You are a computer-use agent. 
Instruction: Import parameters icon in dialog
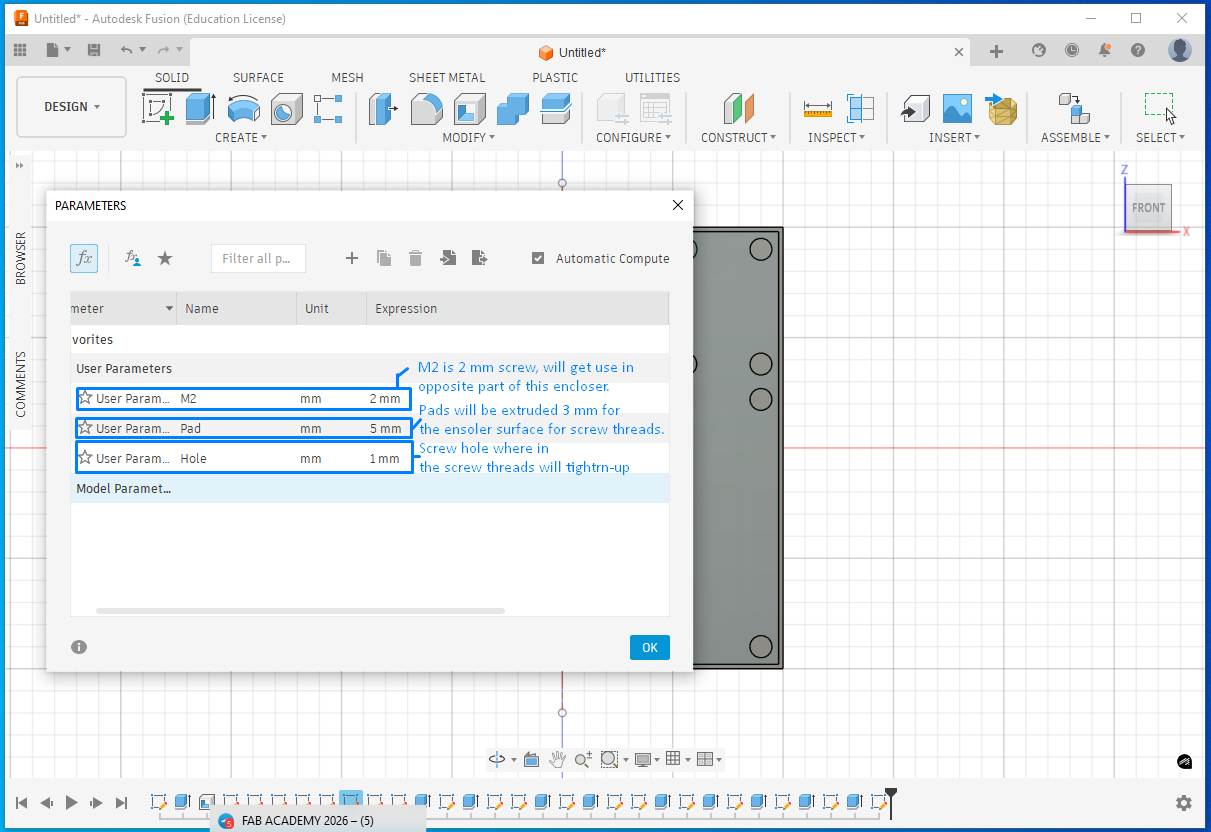pos(447,258)
